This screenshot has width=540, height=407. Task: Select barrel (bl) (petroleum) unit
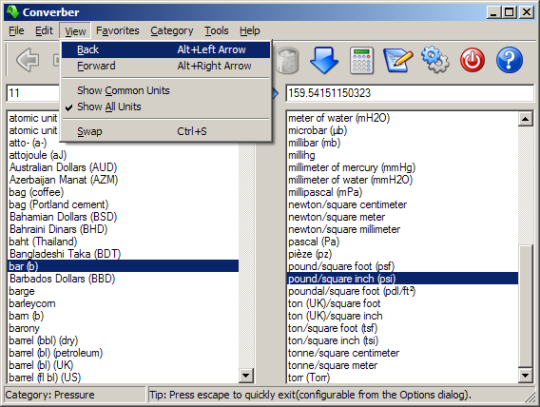[123, 353]
